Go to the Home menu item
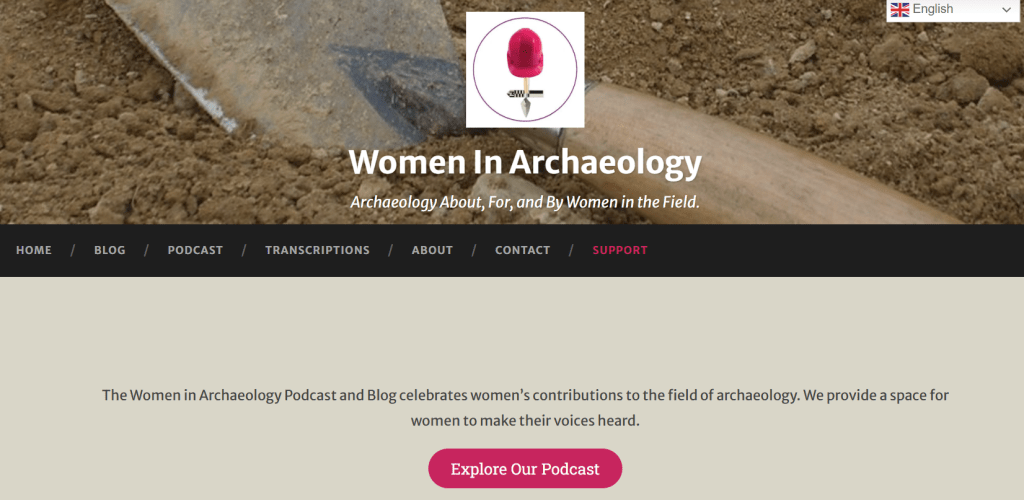Viewport: 1024px width, 500px height. [34, 250]
